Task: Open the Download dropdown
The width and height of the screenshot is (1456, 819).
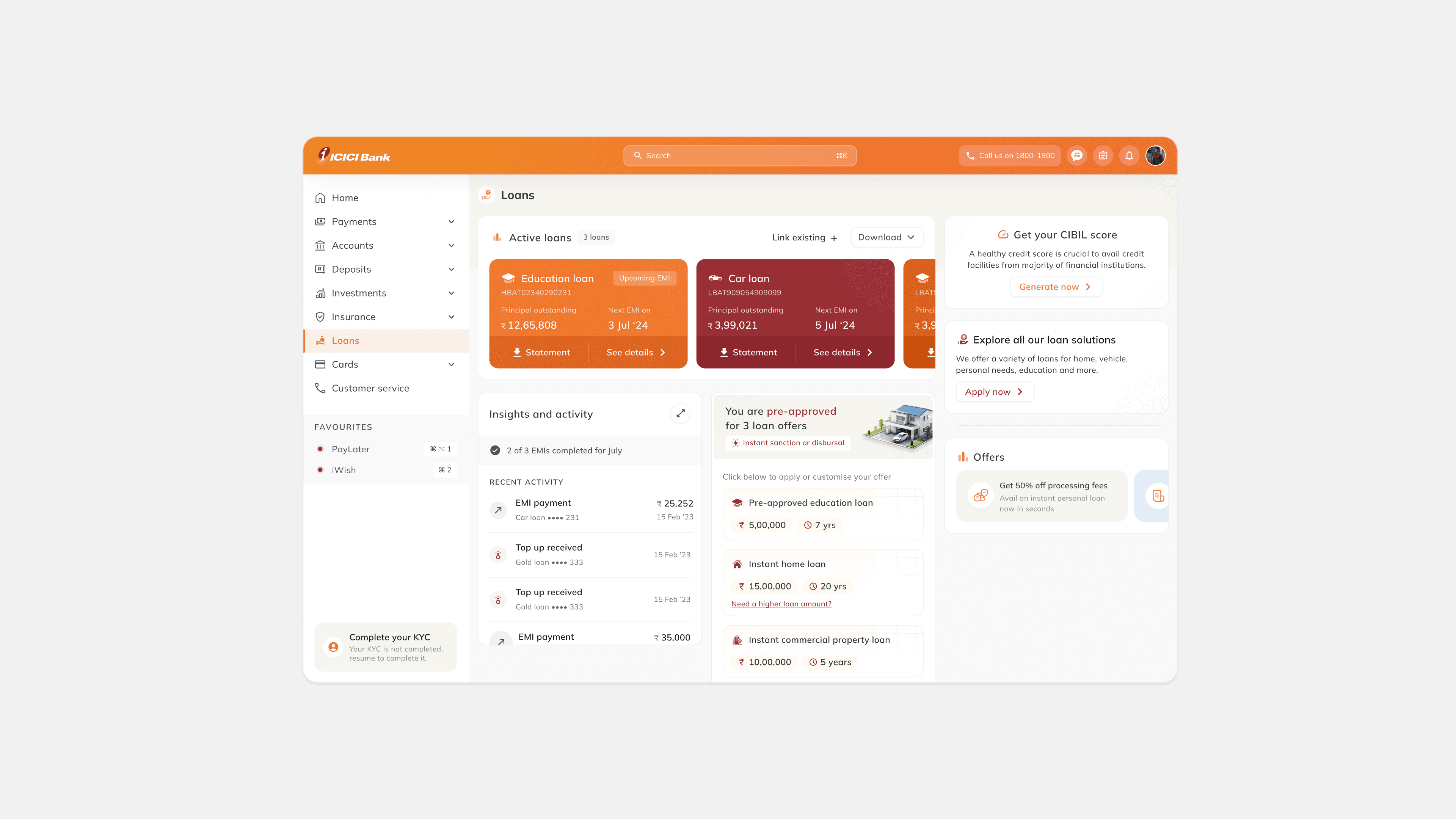Action: [x=886, y=237]
